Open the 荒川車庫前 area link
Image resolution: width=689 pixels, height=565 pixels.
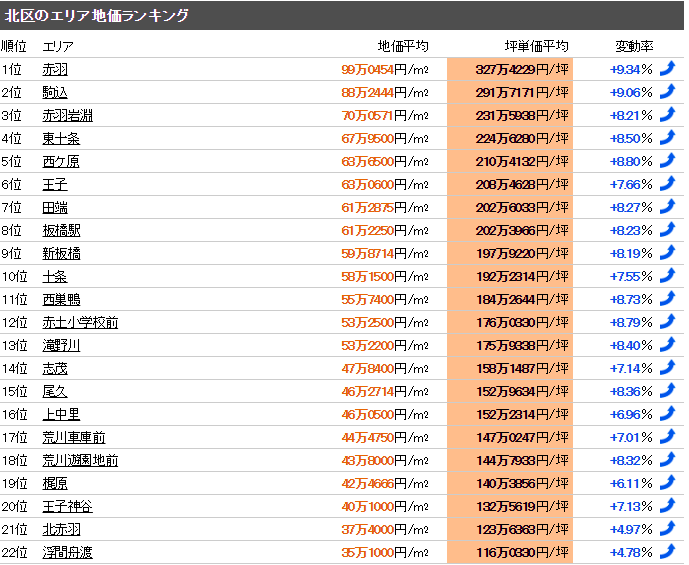(x=74, y=438)
